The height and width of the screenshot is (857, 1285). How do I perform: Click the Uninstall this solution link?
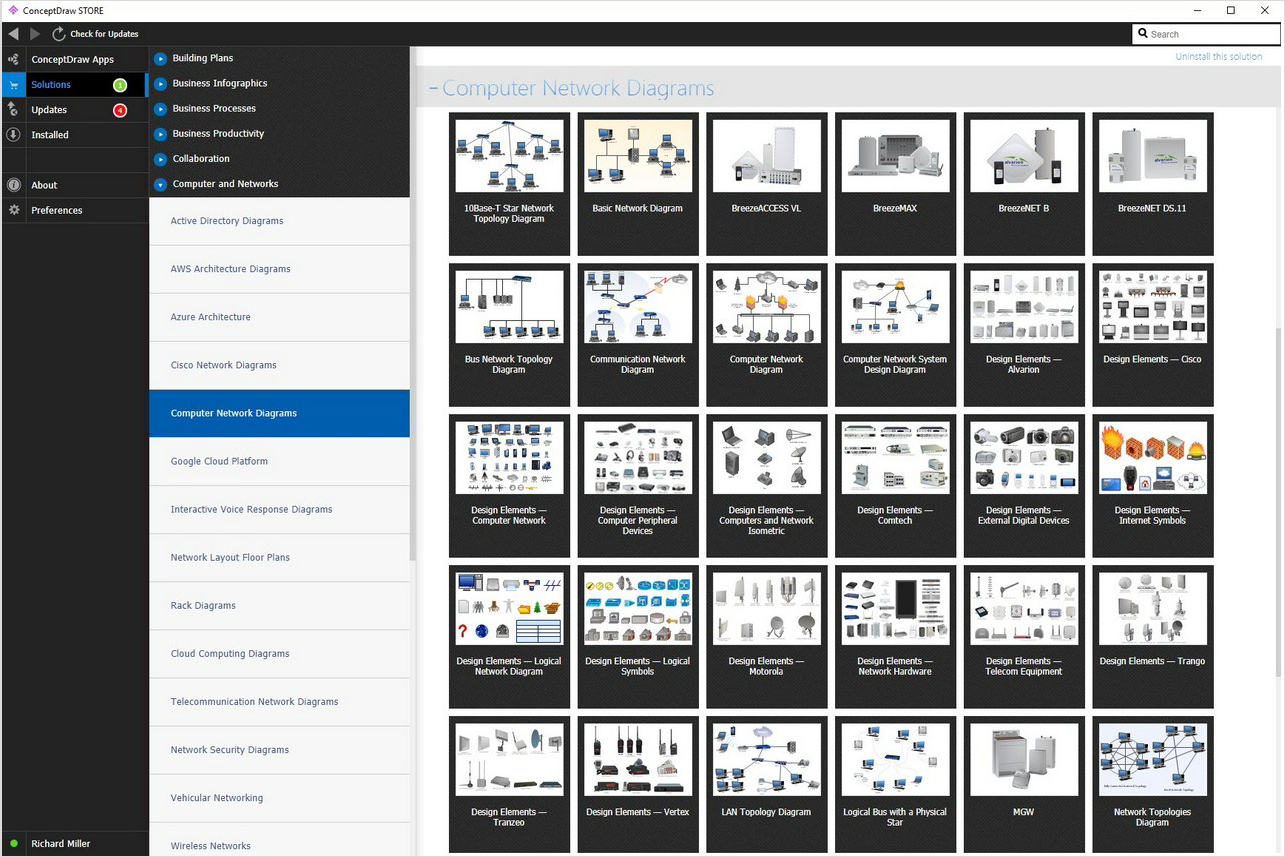(x=1218, y=57)
